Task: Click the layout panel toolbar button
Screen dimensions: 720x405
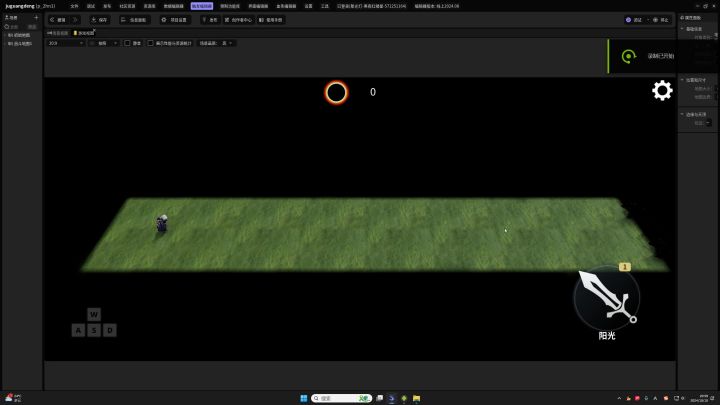Action: 134,20
